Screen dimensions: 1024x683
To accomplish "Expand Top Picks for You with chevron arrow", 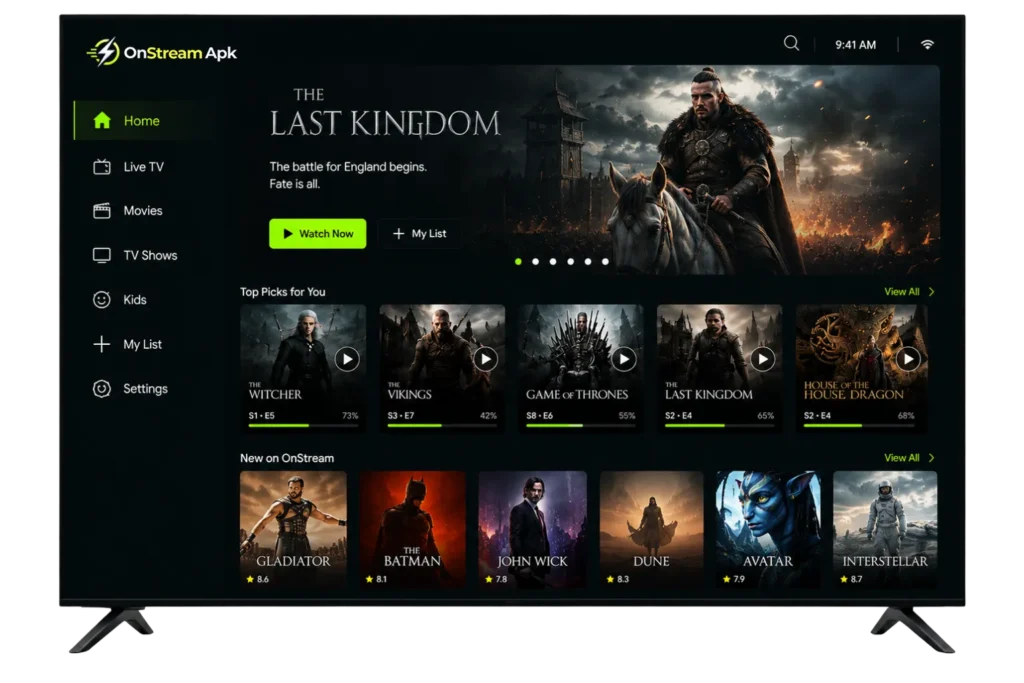I will (x=931, y=292).
